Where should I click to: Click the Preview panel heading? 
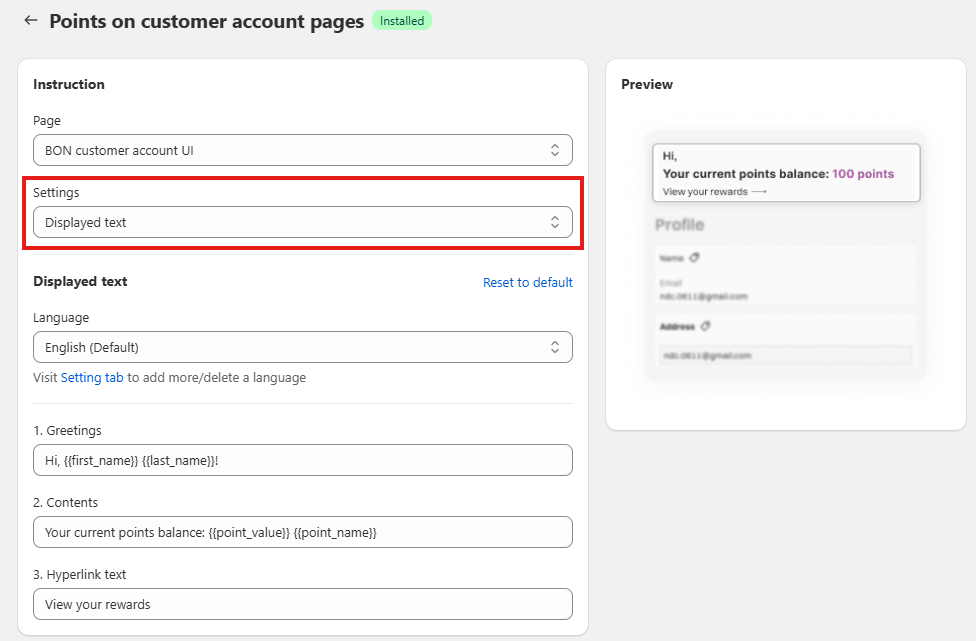click(x=647, y=85)
